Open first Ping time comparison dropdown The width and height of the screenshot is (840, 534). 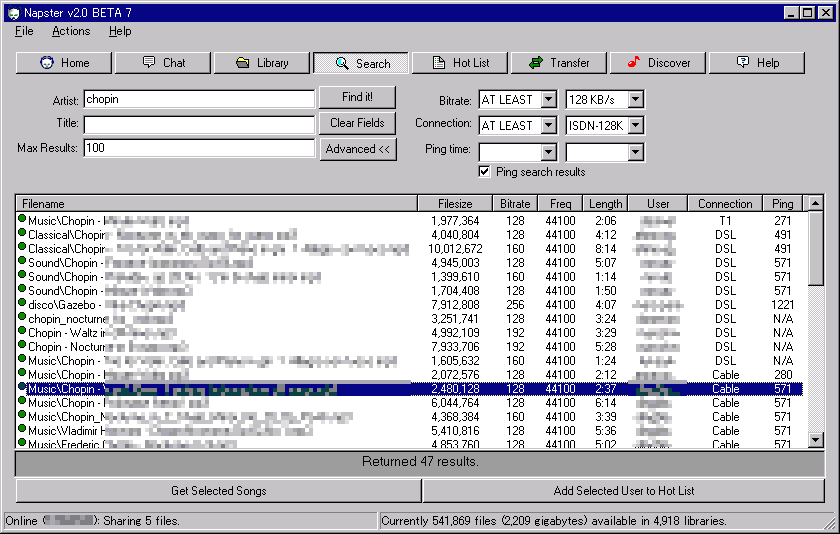click(549, 152)
